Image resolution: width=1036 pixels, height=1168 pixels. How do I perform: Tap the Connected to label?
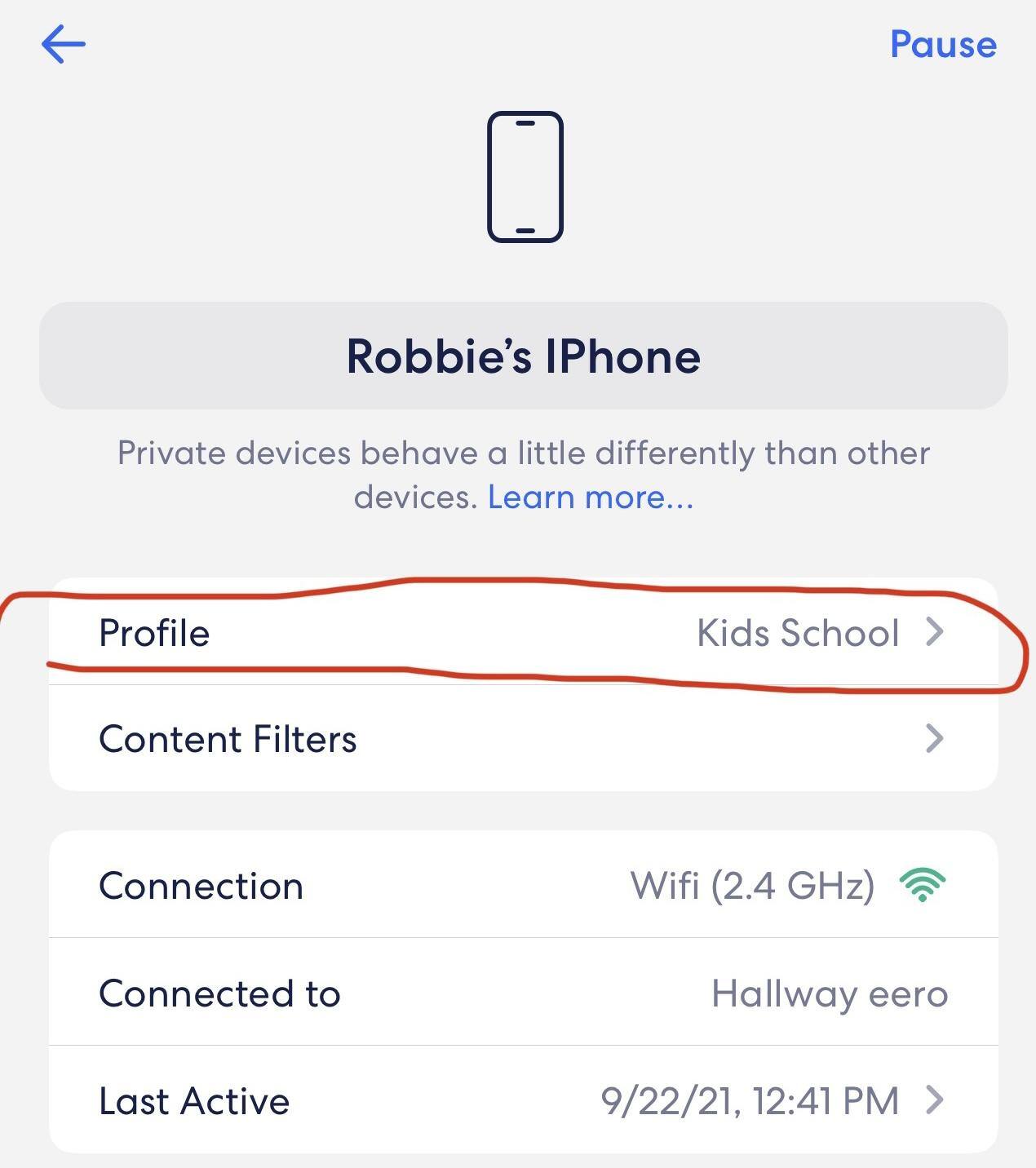click(219, 993)
